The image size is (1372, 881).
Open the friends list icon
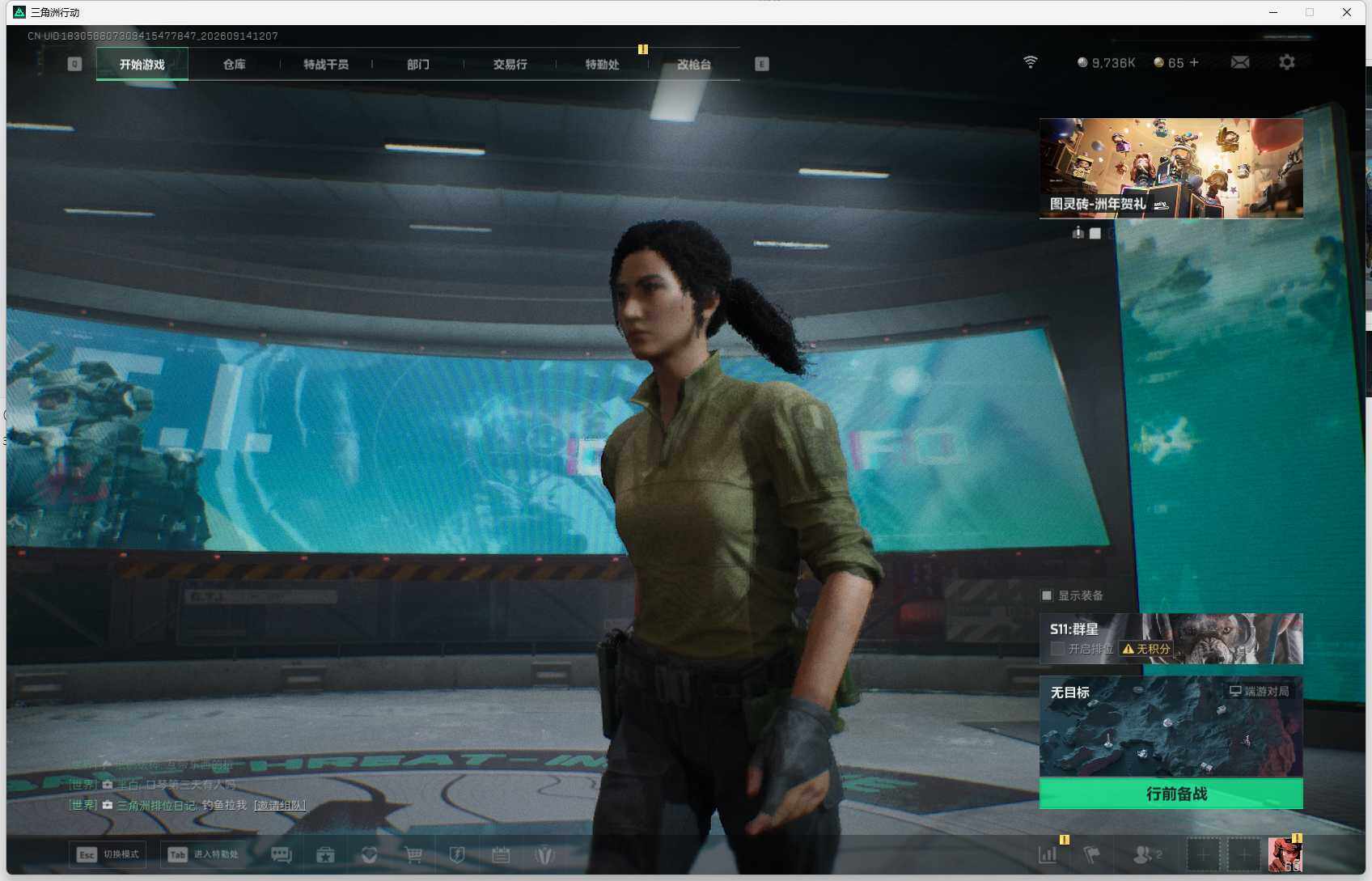coord(1147,854)
